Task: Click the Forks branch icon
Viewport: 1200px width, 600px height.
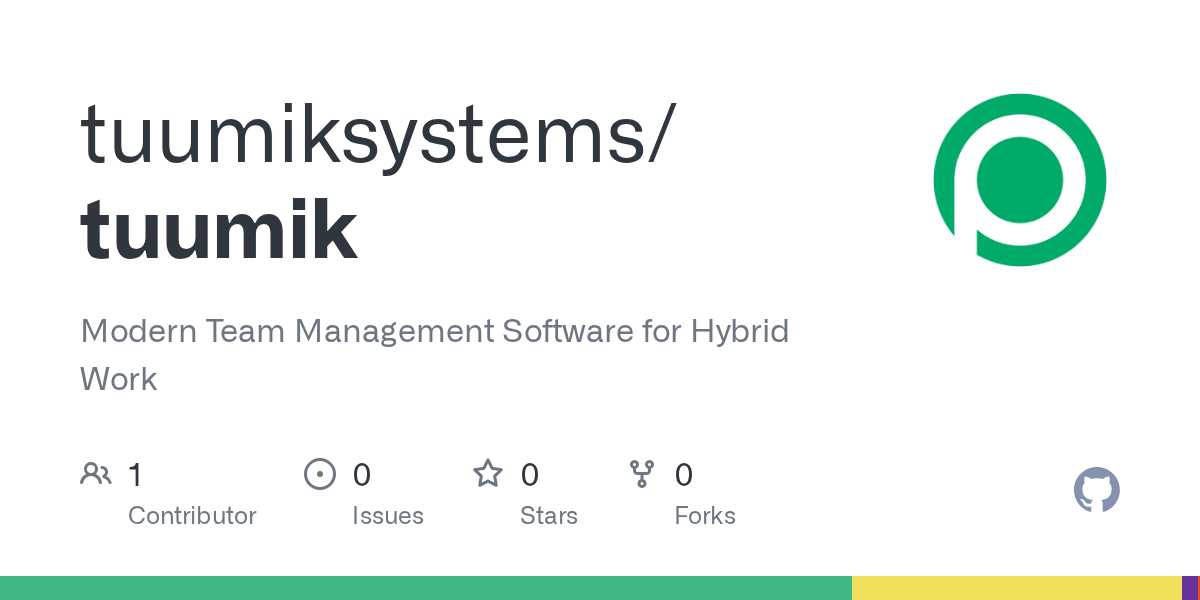Action: point(642,474)
